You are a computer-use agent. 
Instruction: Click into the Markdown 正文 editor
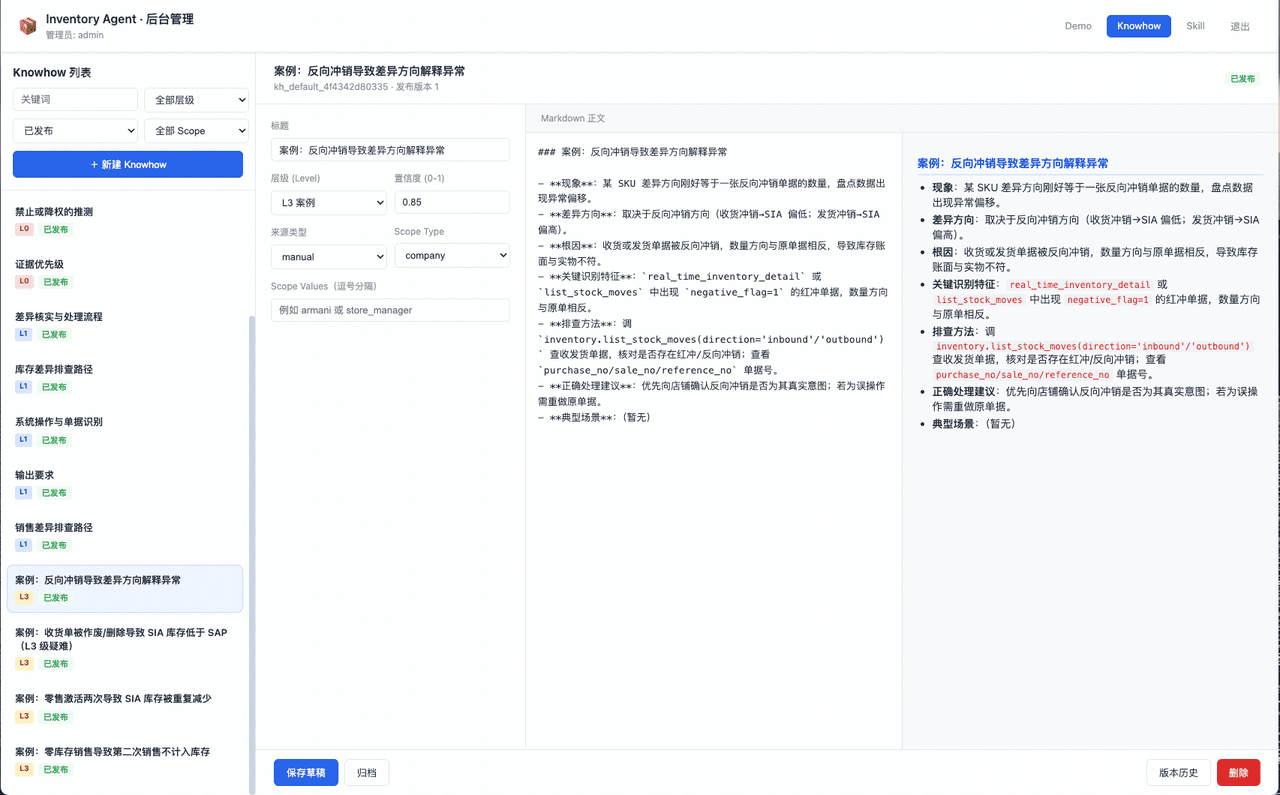coord(714,440)
